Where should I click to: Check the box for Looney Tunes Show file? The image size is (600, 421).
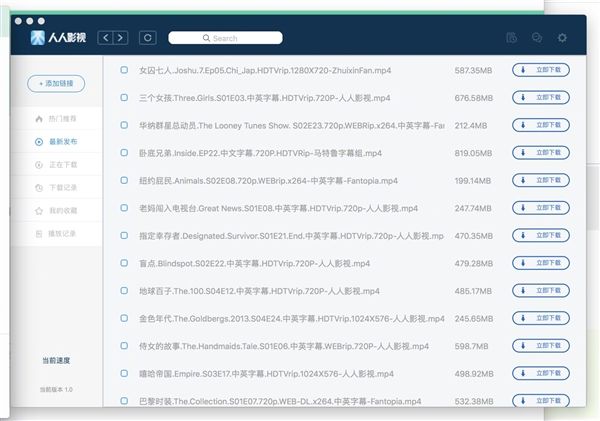[124, 125]
